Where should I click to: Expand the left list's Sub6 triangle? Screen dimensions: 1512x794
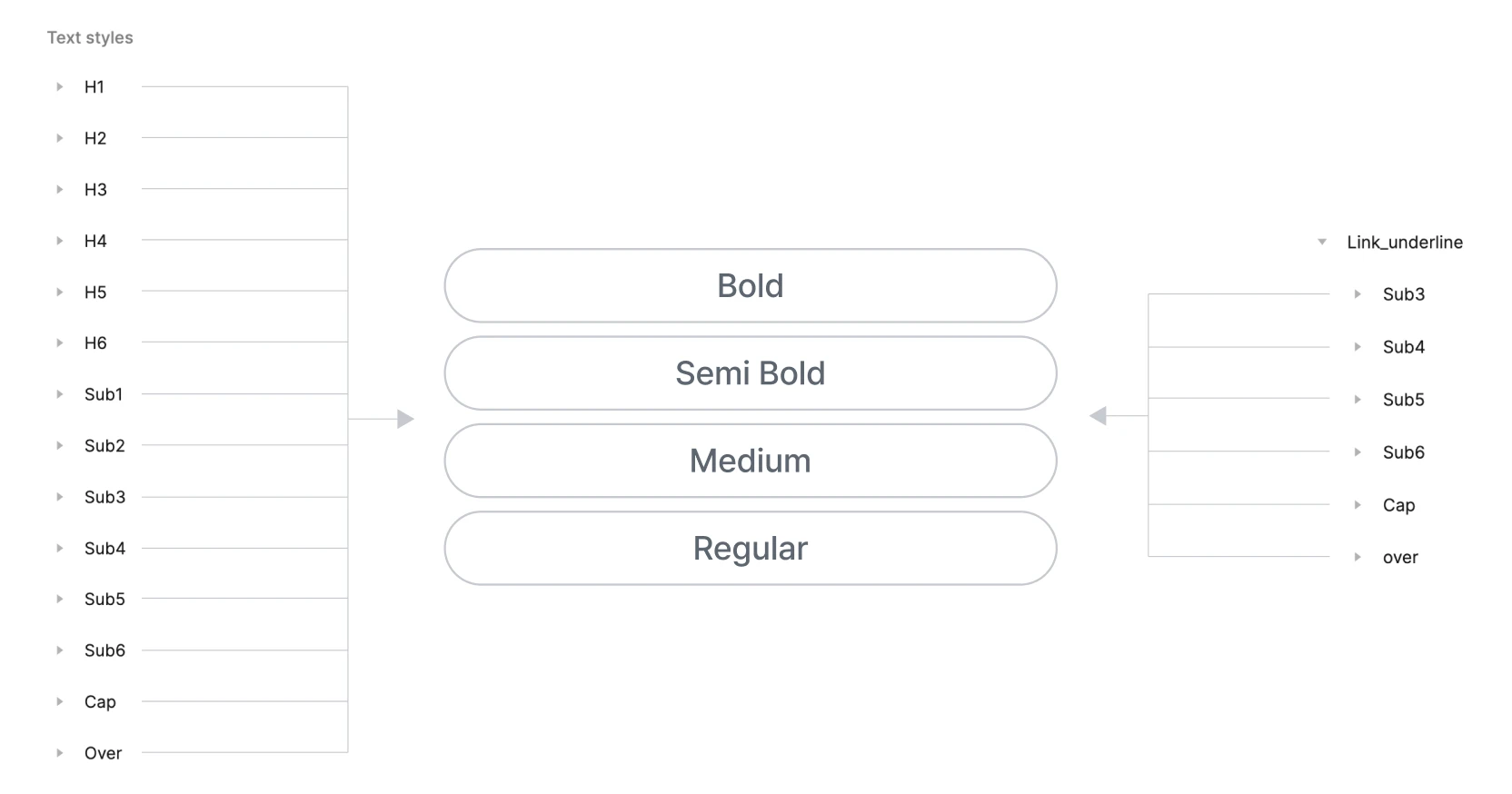pos(60,650)
